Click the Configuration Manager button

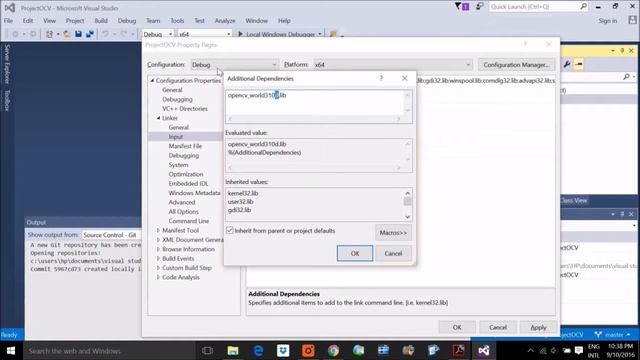pos(516,64)
